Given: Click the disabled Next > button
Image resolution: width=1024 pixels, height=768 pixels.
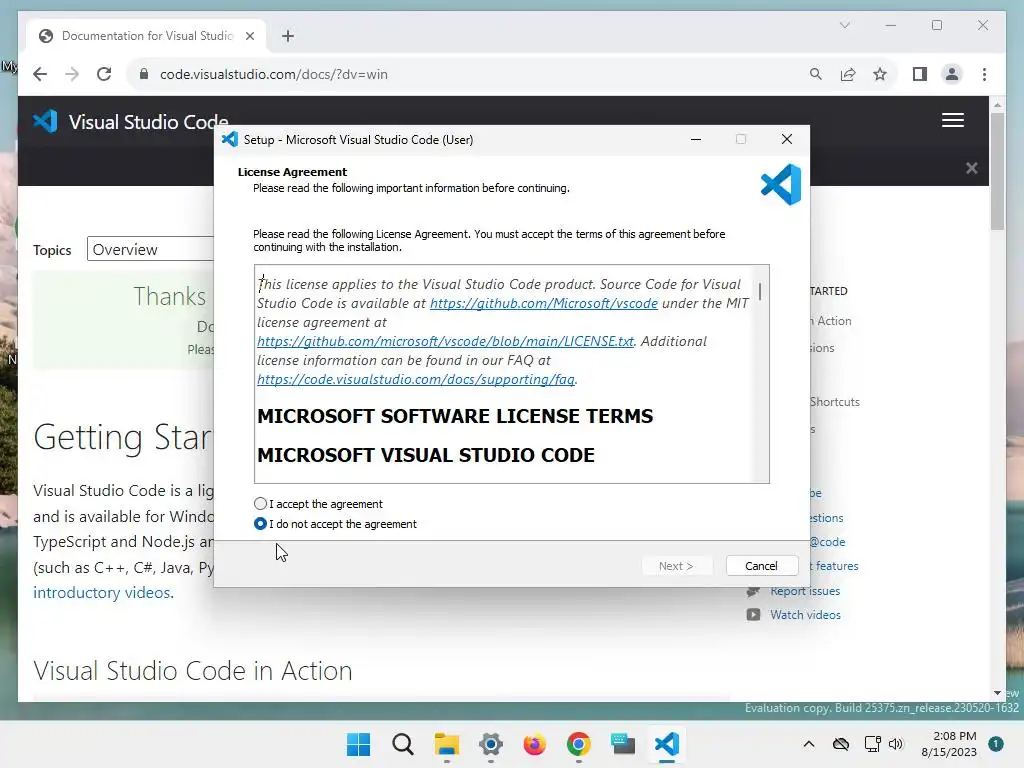Looking at the screenshot, I should tap(676, 566).
